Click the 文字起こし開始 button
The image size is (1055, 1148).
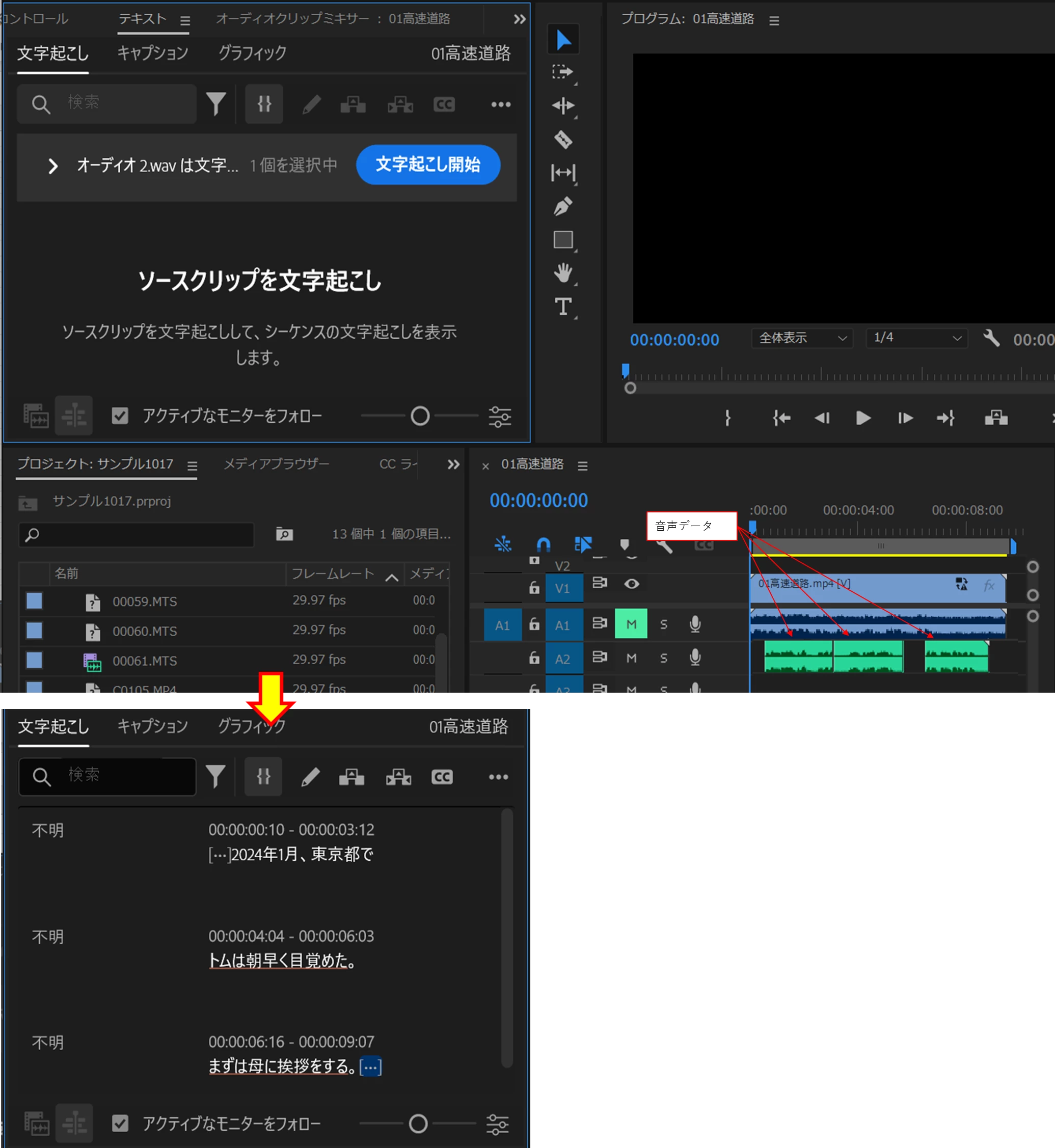point(427,165)
